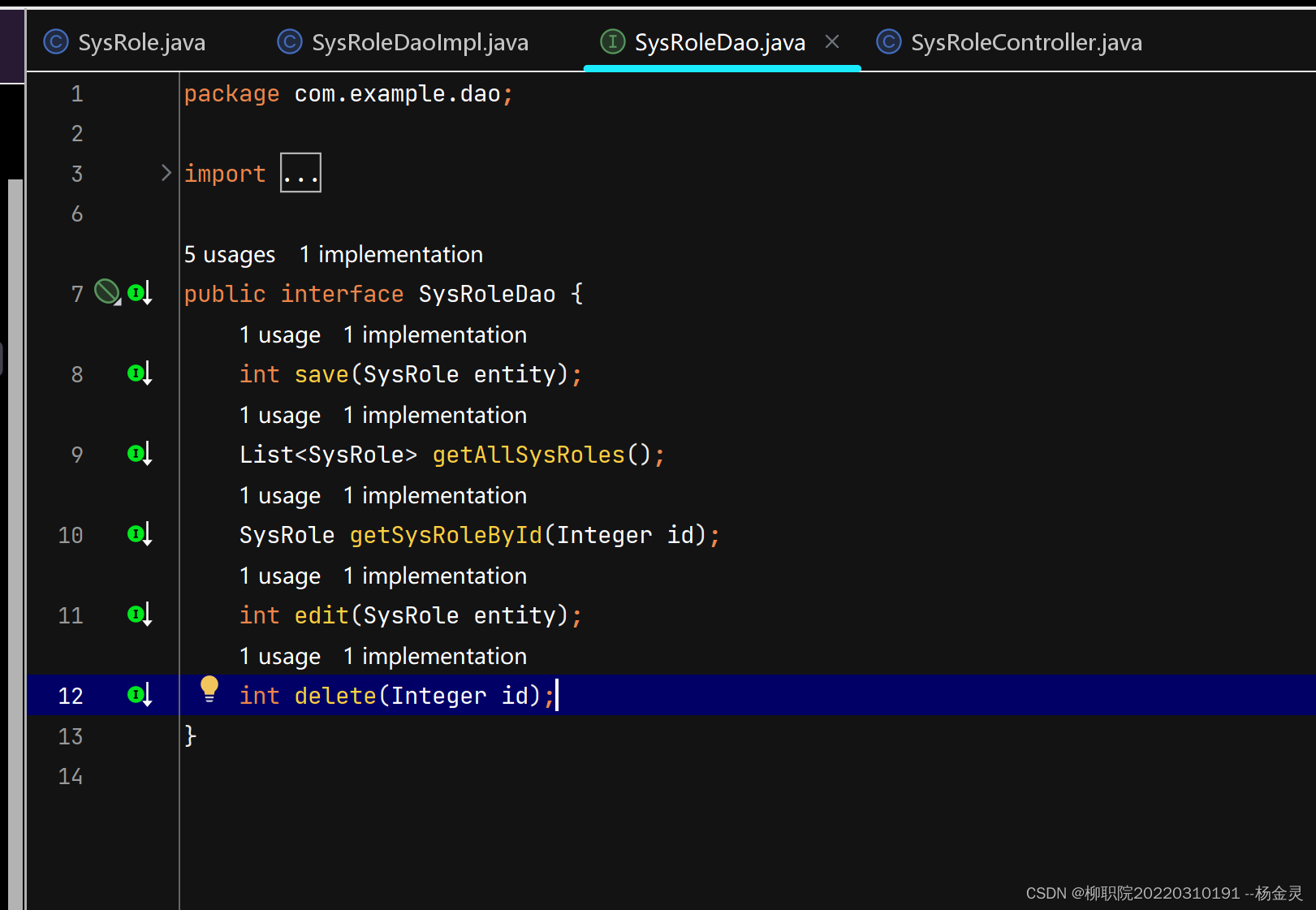Close the SysRoleDao.java tab

(832, 41)
